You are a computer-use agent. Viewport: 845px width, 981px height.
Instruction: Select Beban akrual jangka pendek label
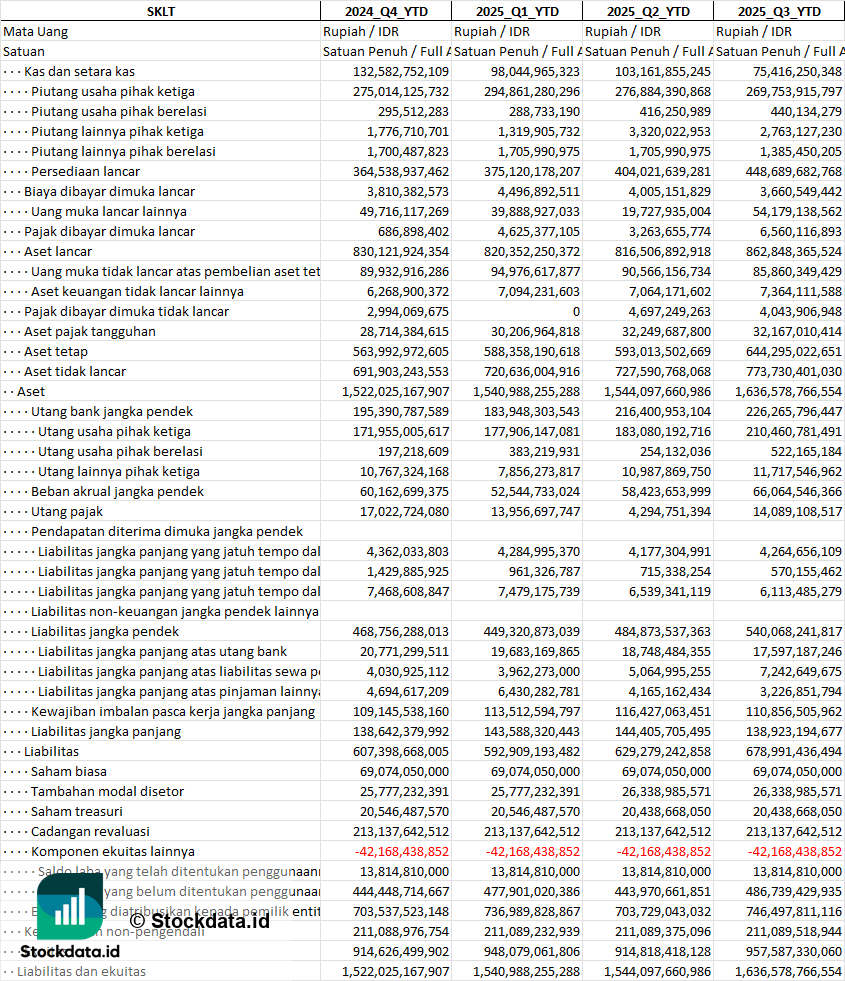pyautogui.click(x=117, y=492)
